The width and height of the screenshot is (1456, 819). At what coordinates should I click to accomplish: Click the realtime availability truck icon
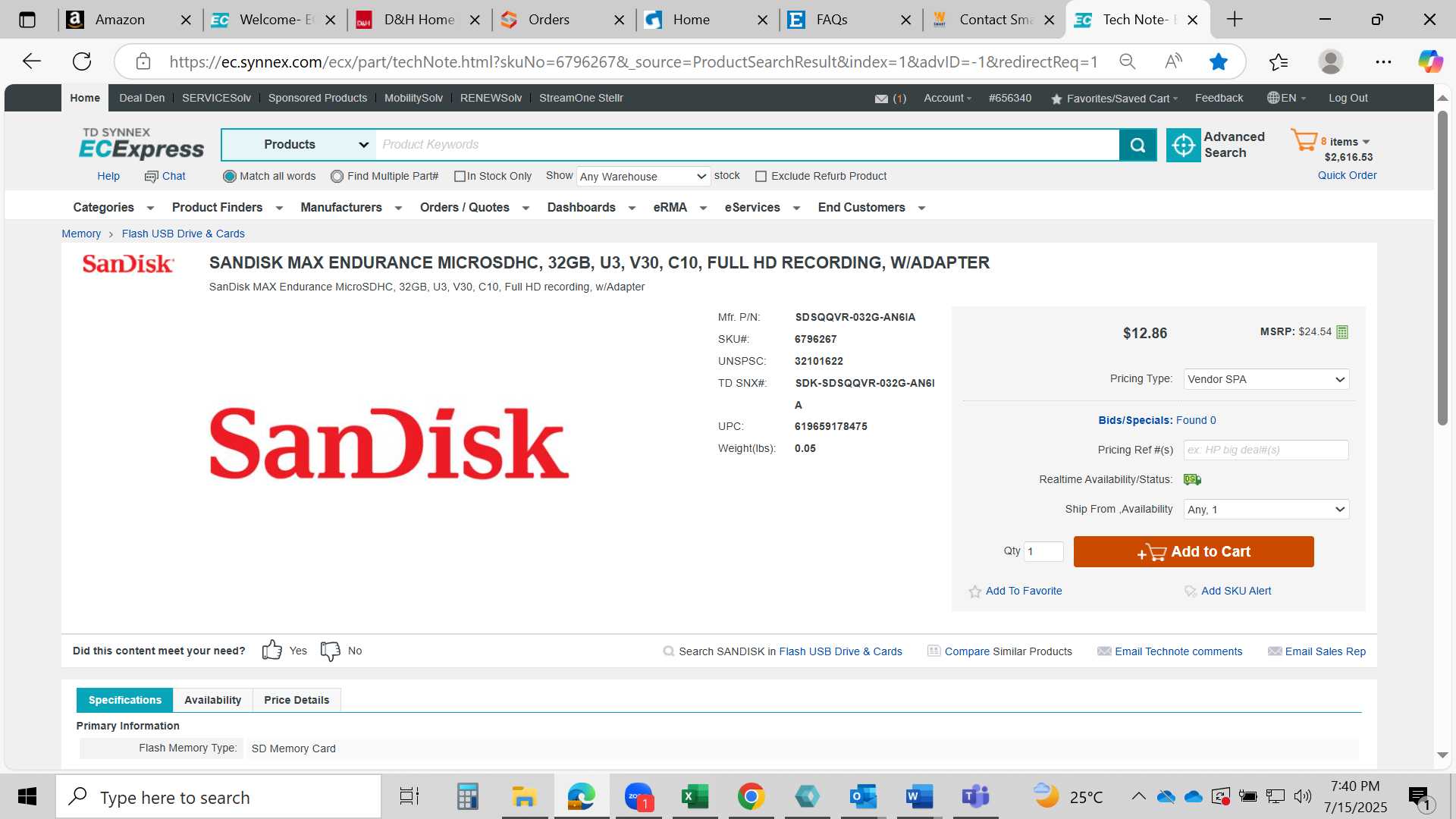click(x=1193, y=479)
